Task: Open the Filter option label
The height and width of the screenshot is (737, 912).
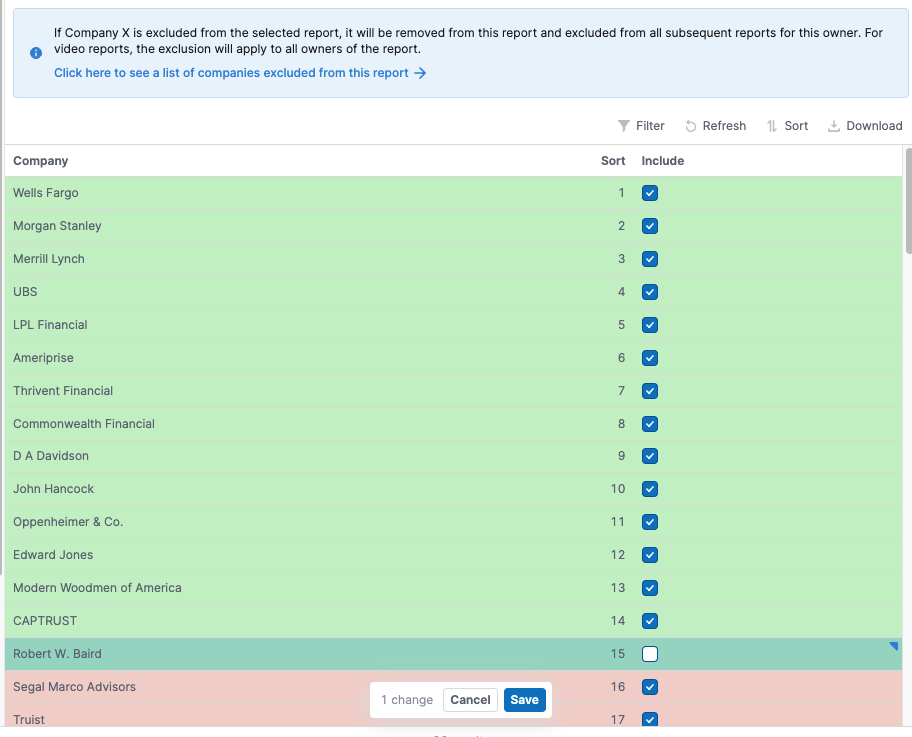Action: click(x=650, y=126)
